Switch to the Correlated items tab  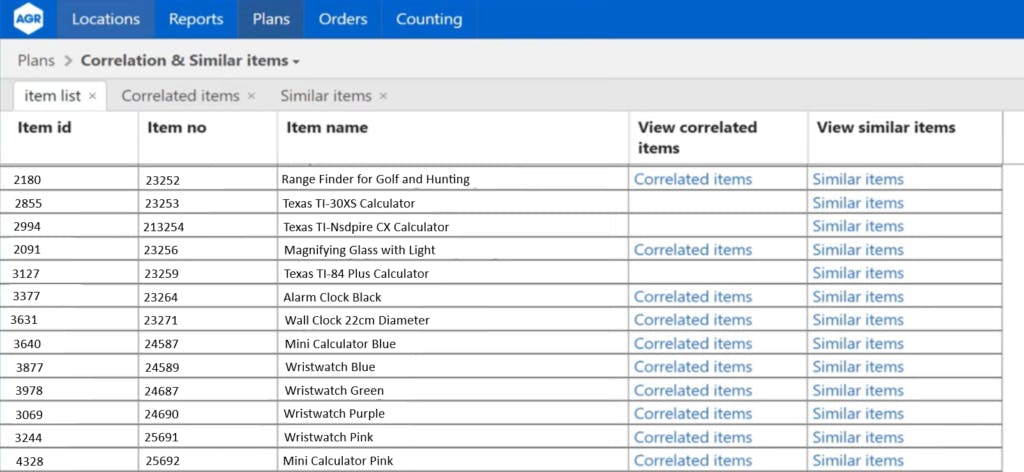click(x=180, y=96)
